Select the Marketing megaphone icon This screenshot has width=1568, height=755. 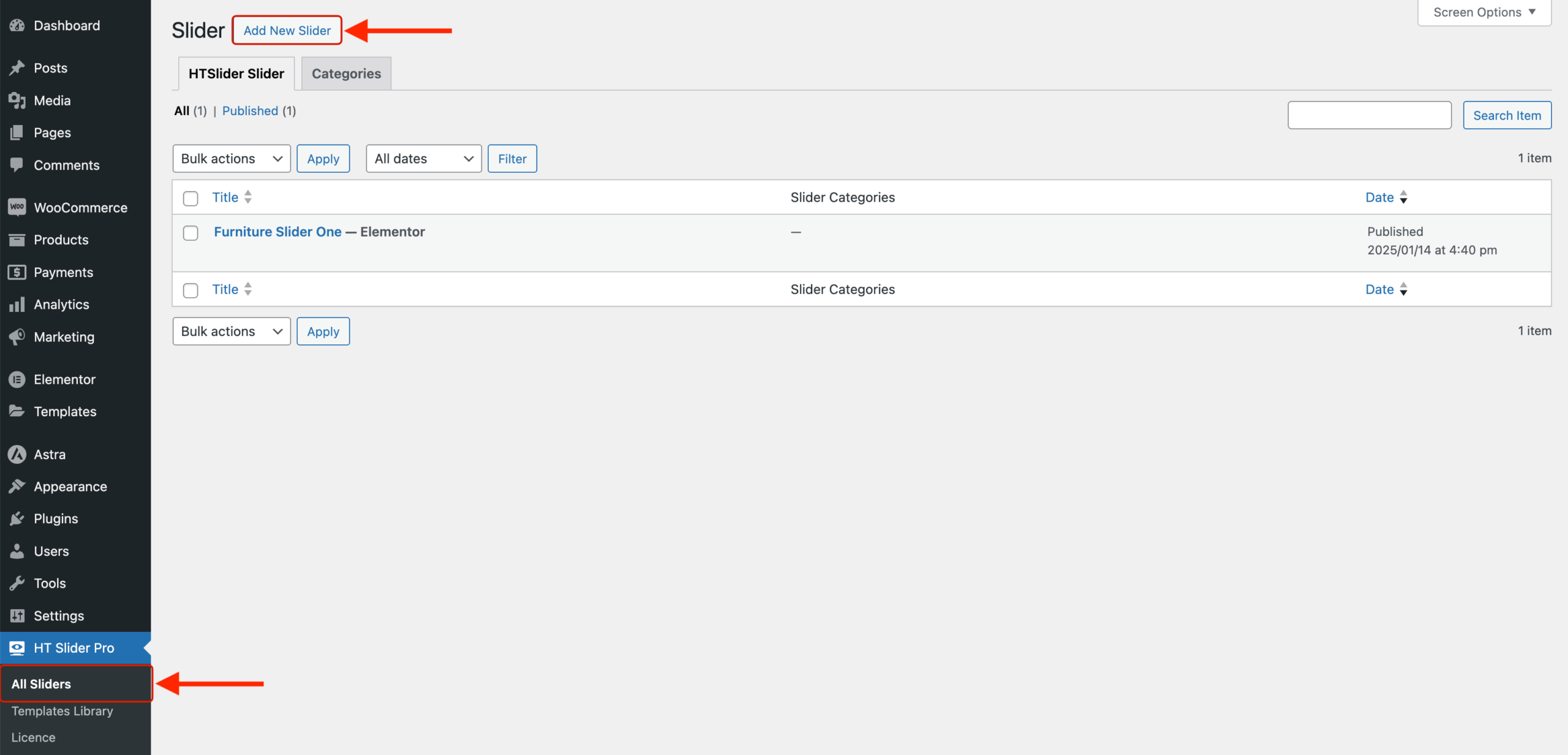[x=17, y=336]
